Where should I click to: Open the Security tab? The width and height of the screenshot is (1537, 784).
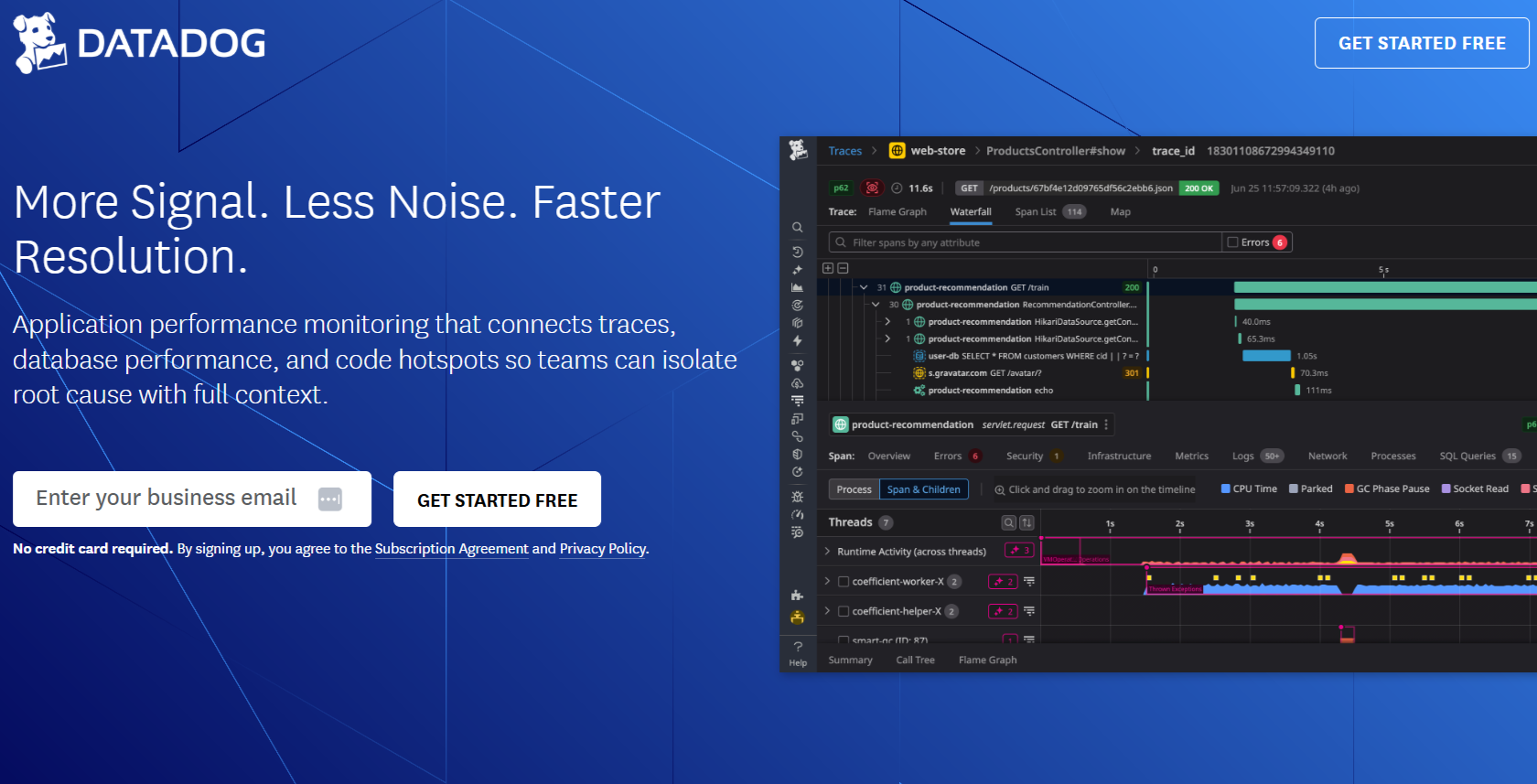pyautogui.click(x=1033, y=456)
